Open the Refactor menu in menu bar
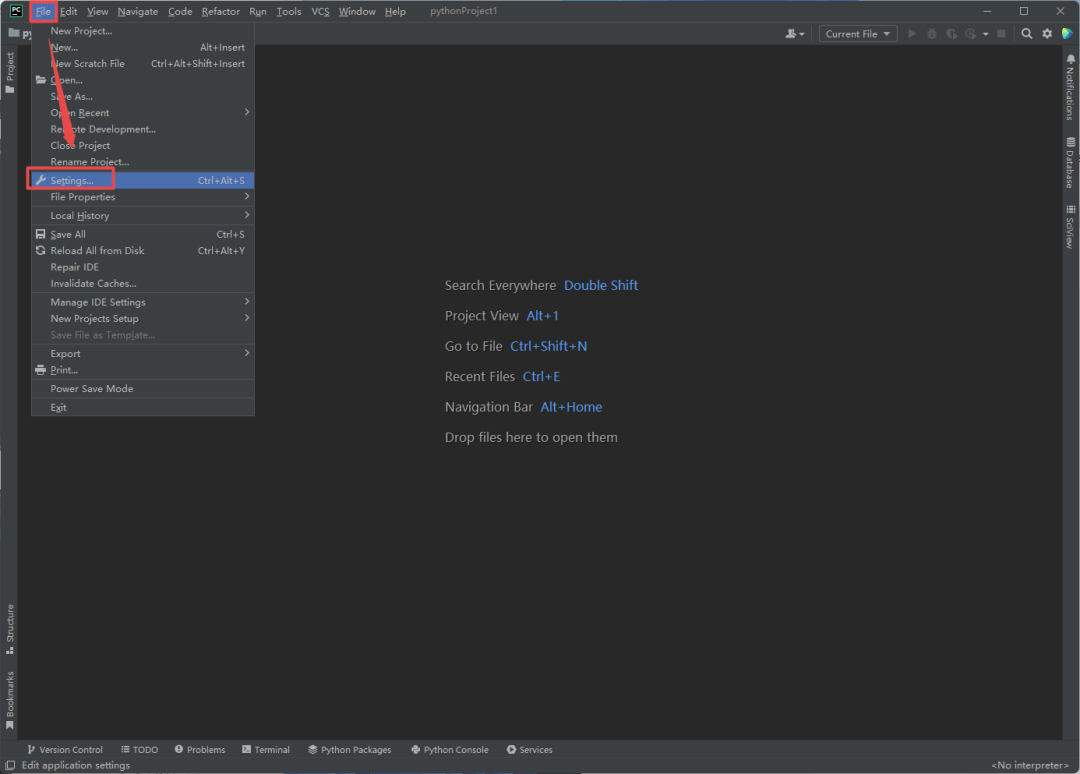The image size is (1080, 774). pos(220,11)
